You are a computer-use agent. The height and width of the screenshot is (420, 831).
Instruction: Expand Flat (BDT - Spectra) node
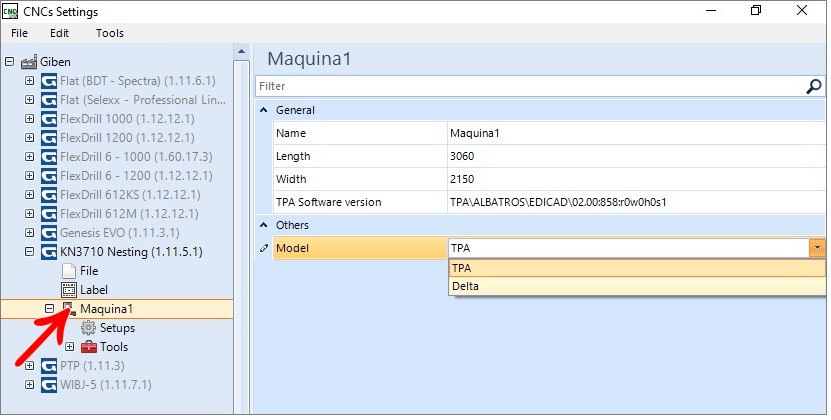click(x=30, y=81)
